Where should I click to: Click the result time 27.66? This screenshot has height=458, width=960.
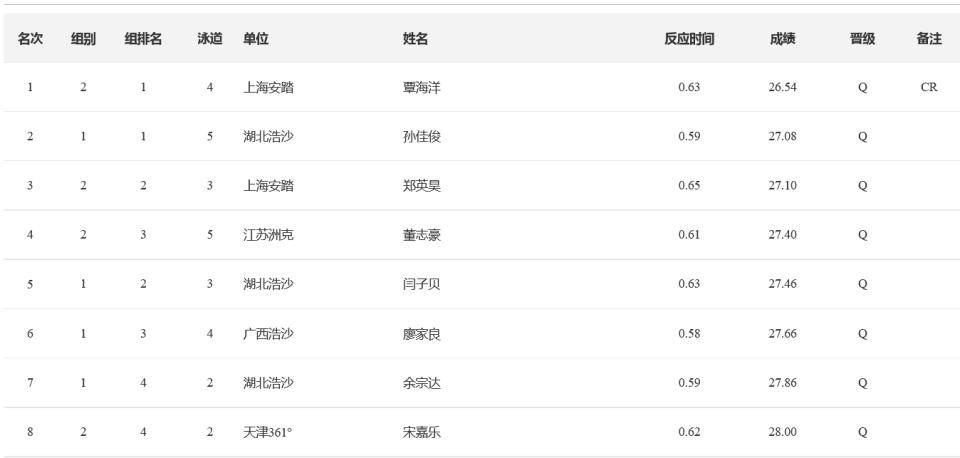point(783,334)
